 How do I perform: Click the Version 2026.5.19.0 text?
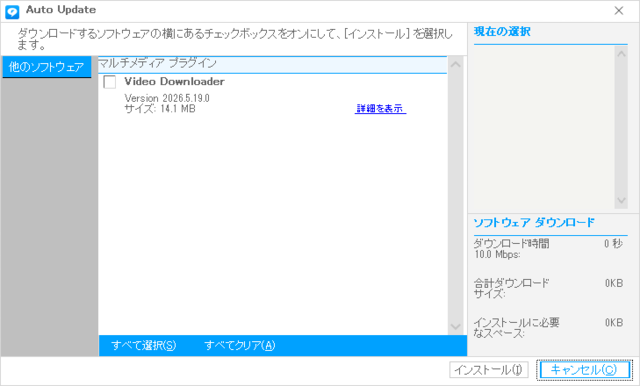click(x=167, y=98)
